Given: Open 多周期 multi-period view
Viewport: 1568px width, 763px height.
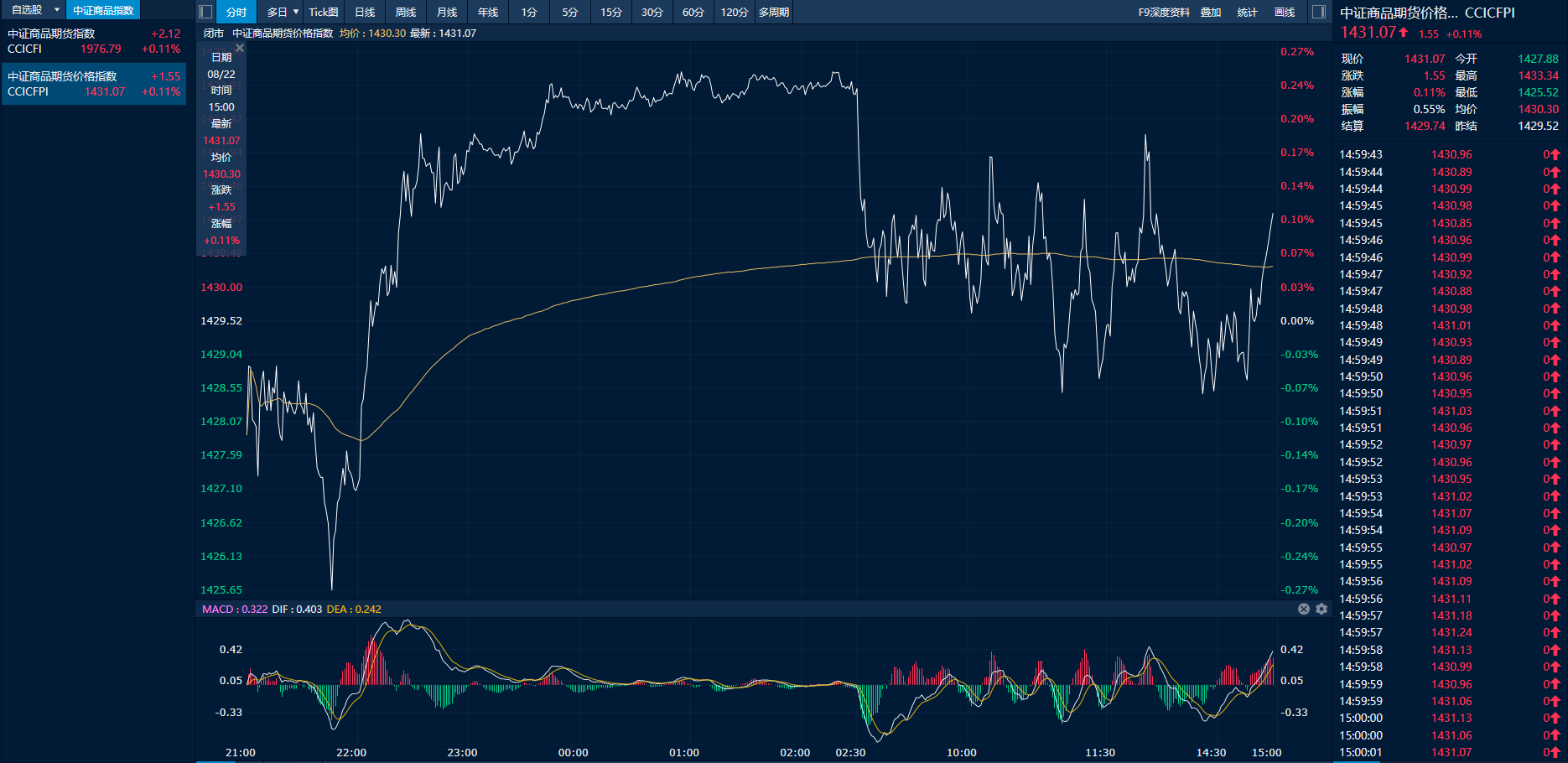Looking at the screenshot, I should 774,12.
